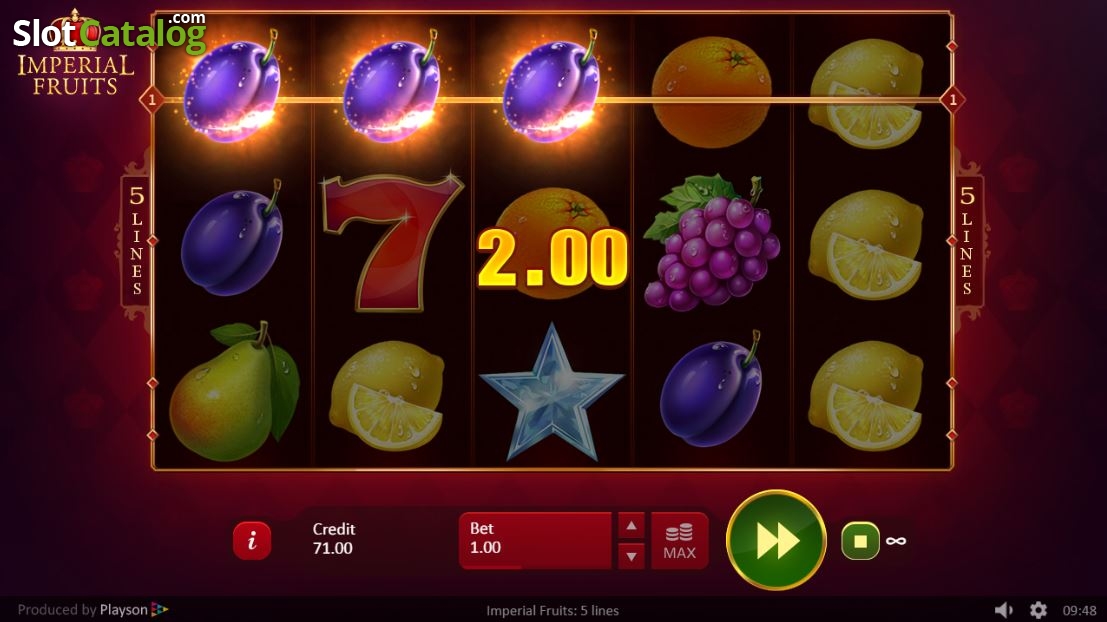1107x622 pixels.
Task: Decrease bet with the down arrow
Action: click(x=631, y=556)
